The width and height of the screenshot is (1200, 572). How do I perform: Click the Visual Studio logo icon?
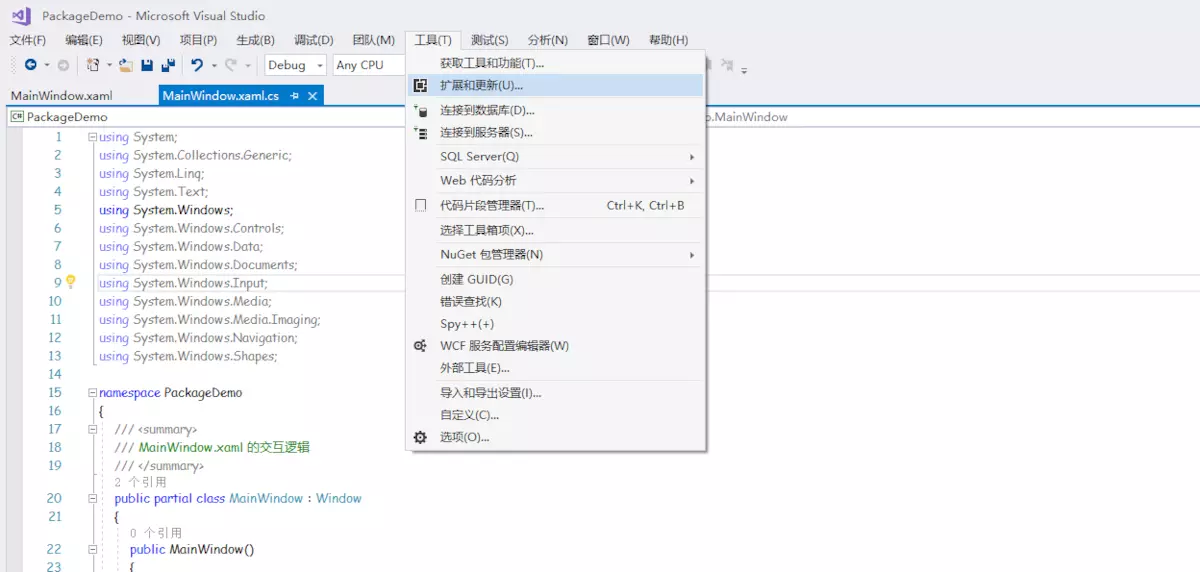click(21, 16)
